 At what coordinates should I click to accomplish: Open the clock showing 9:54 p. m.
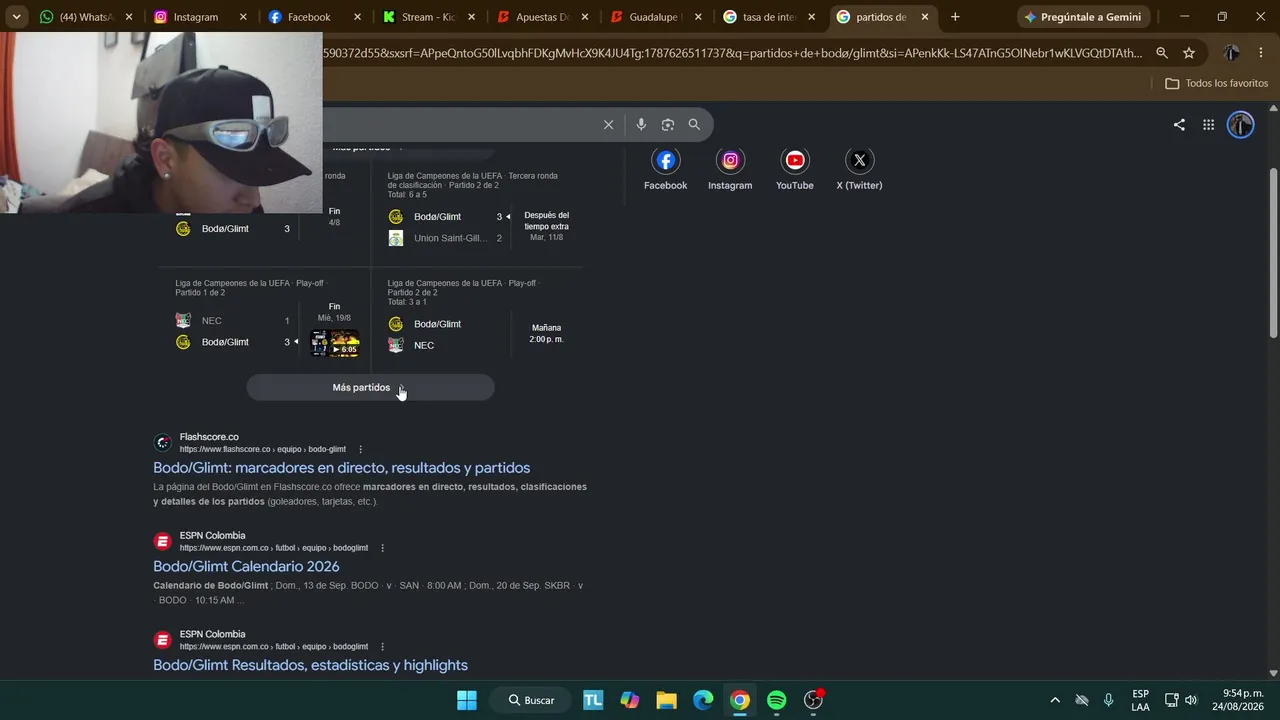pos(1236,700)
